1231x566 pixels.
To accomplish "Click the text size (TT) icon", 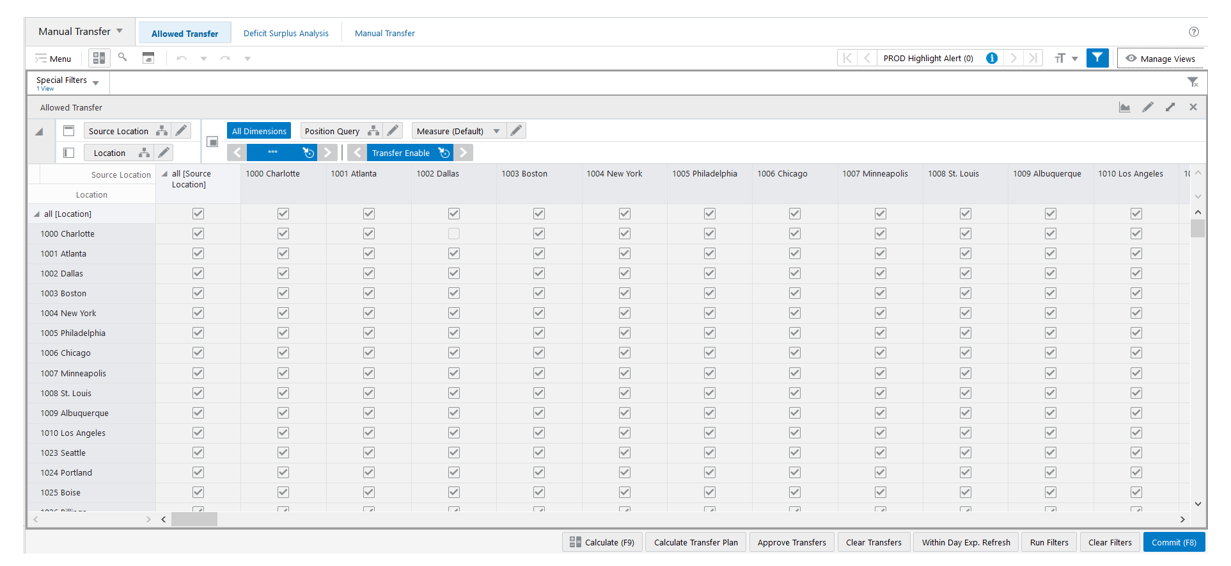I will (1060, 58).
